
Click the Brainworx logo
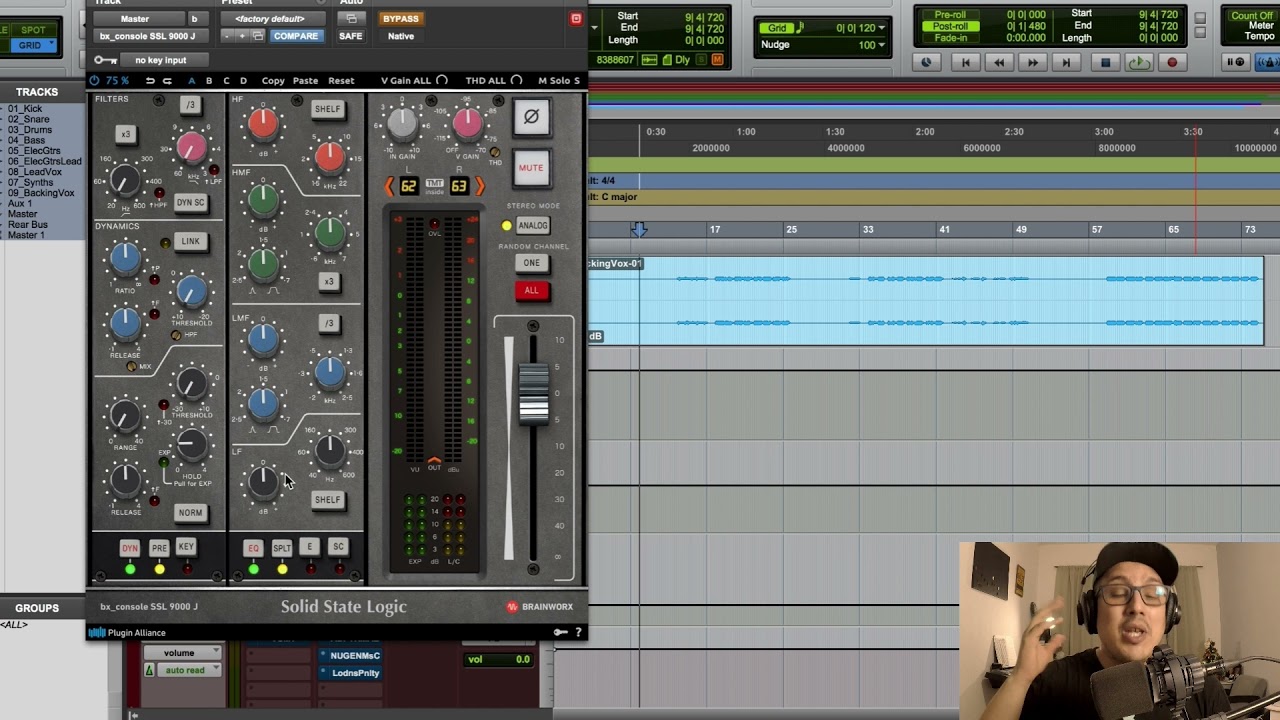tap(539, 606)
